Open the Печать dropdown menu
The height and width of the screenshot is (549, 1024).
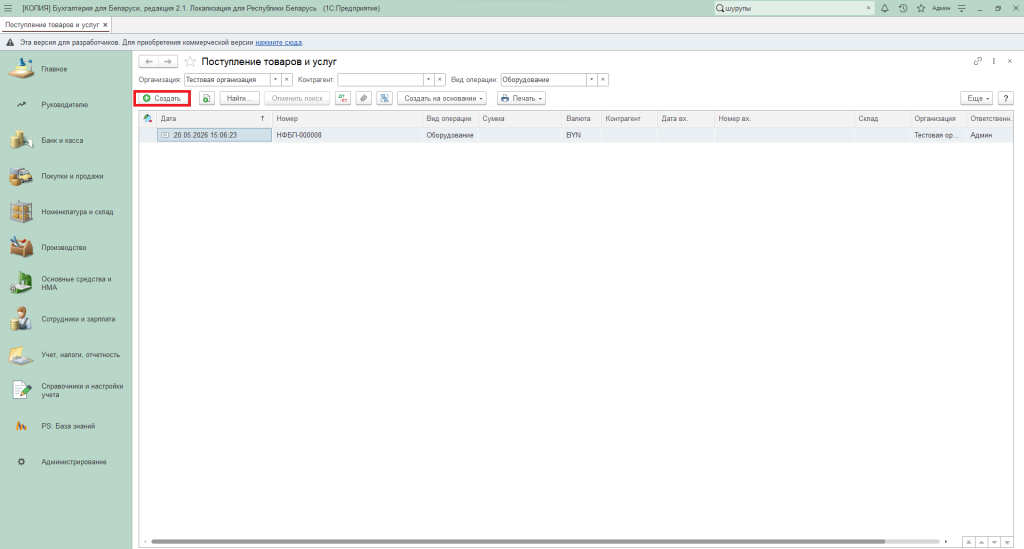tap(521, 99)
